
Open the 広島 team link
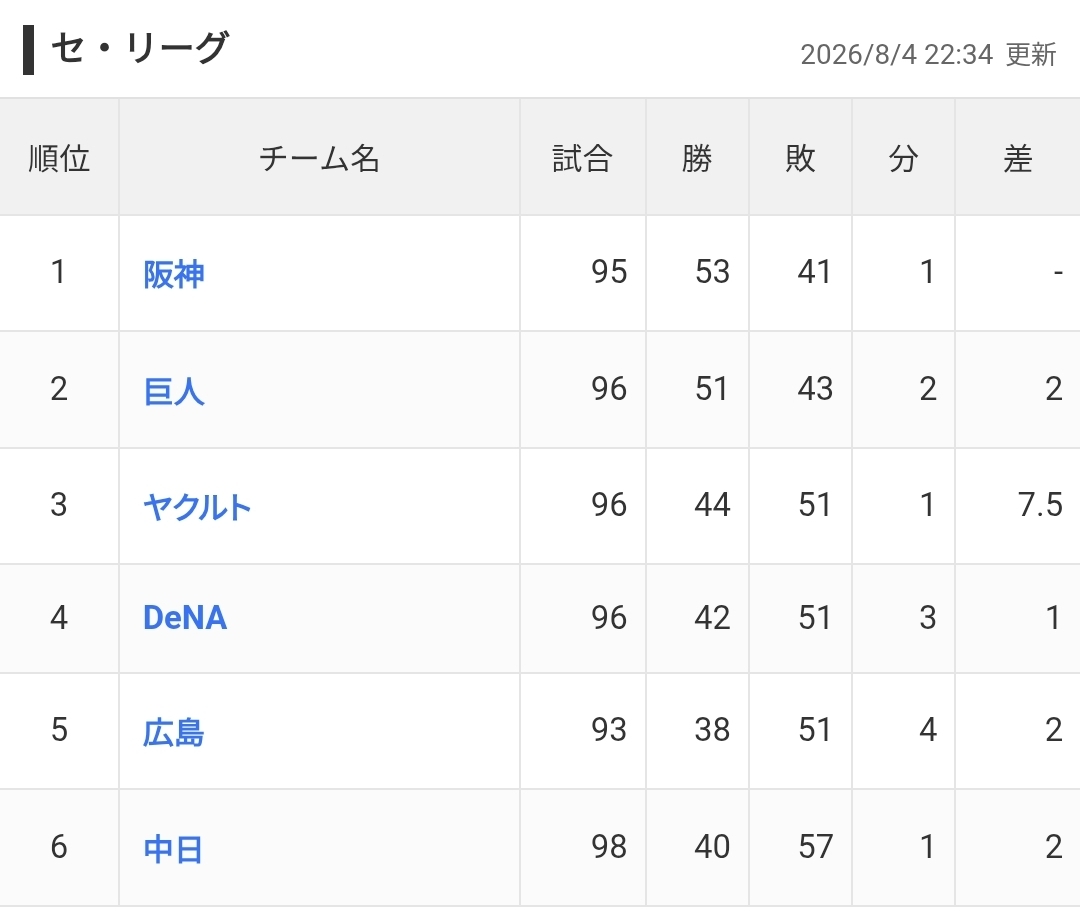click(x=174, y=732)
